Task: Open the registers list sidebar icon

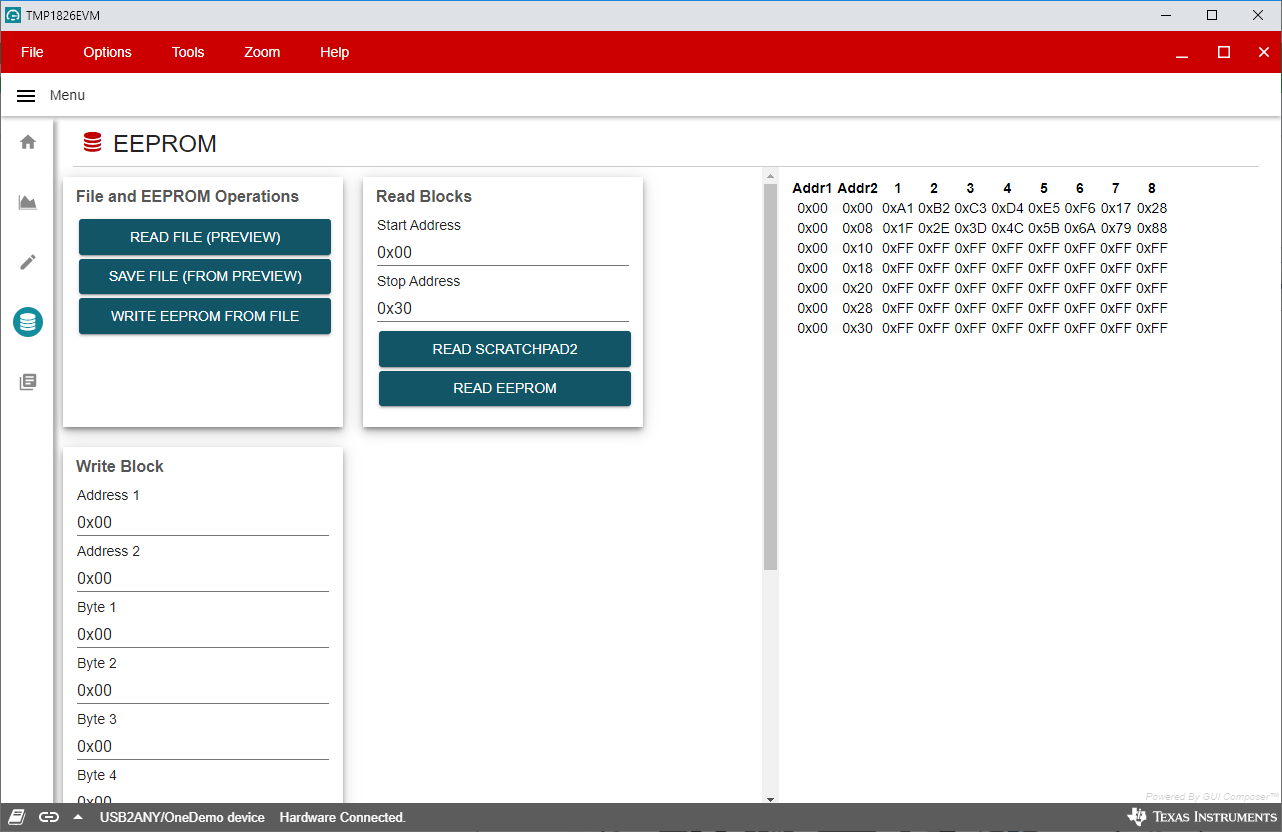Action: 28,382
